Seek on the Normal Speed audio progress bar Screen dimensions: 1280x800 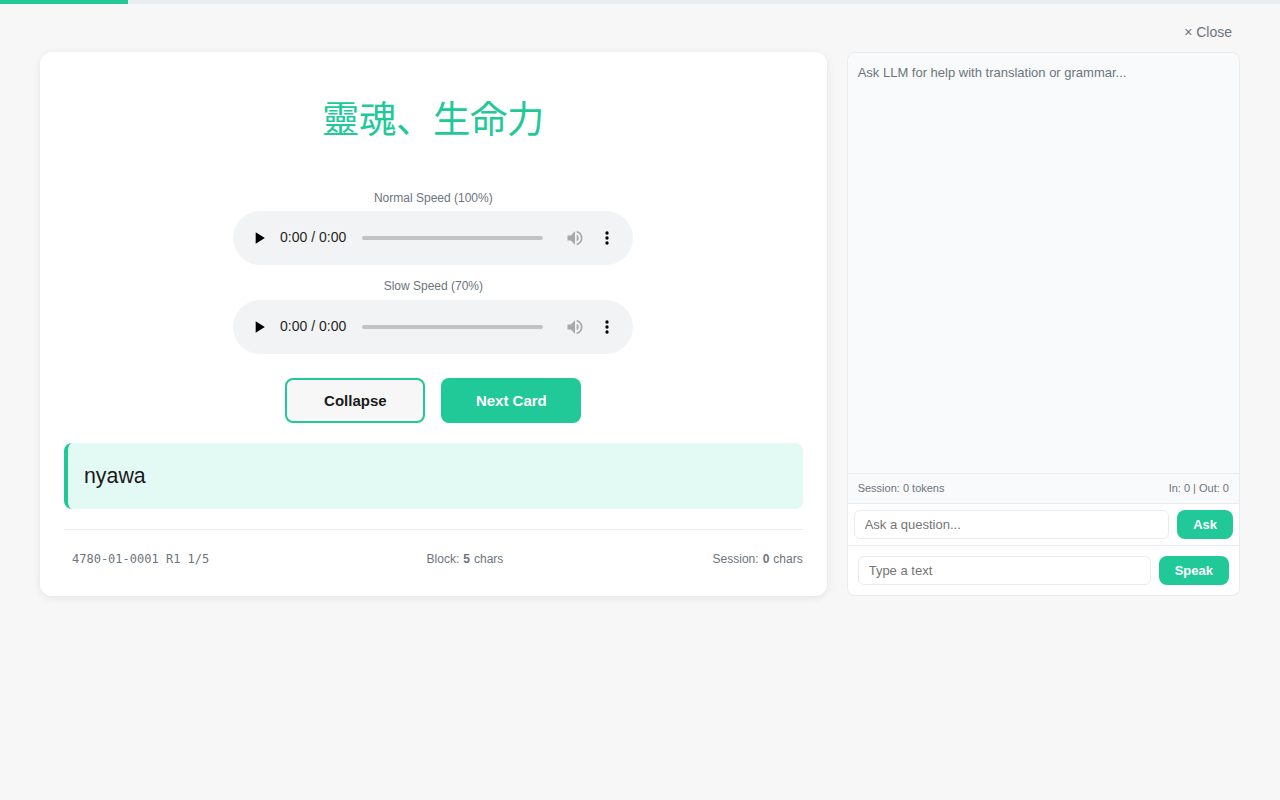pos(452,238)
